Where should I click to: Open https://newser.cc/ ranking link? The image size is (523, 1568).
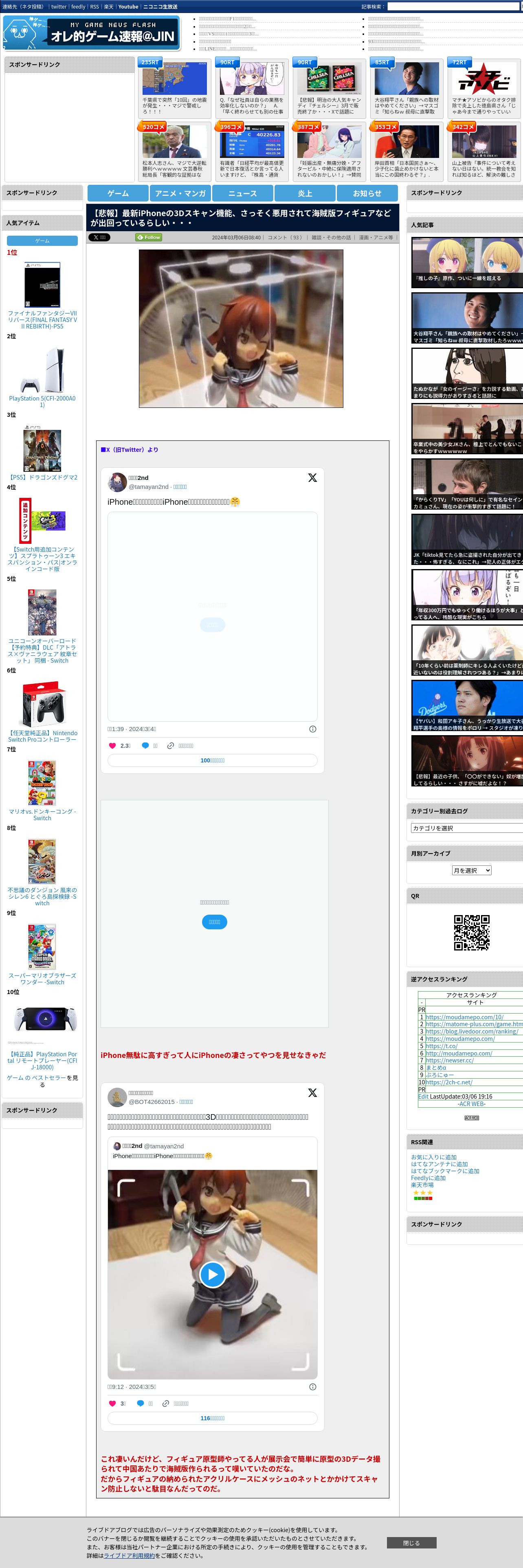(x=449, y=1060)
